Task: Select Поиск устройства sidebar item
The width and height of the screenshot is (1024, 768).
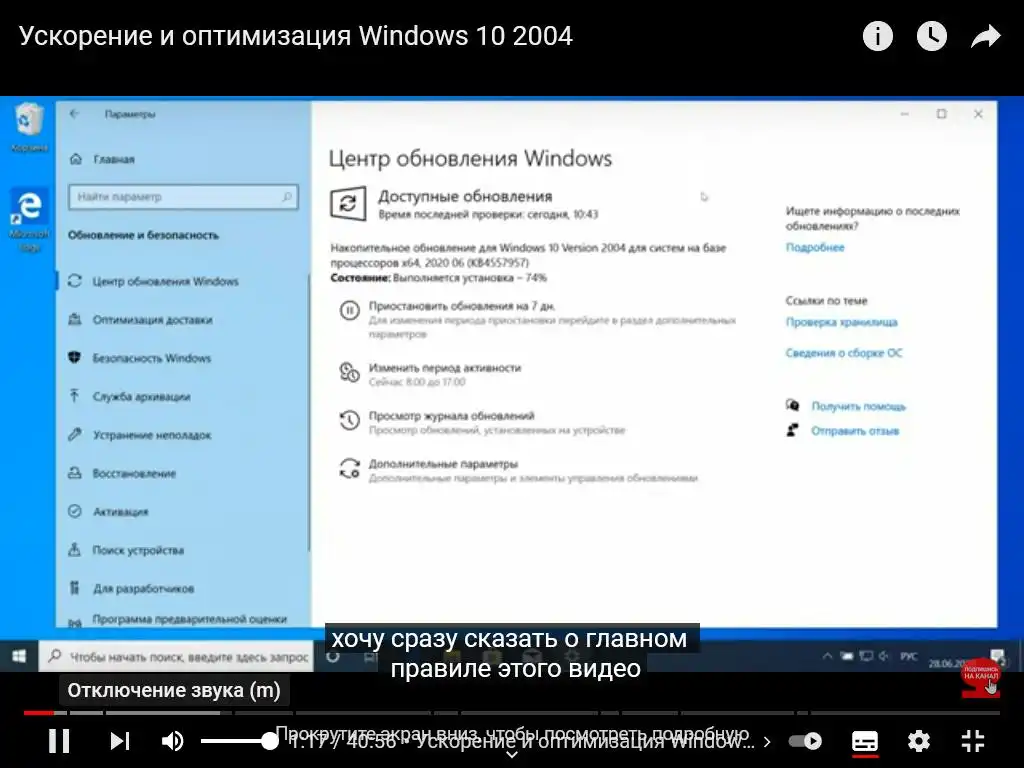Action: pyautogui.click(x=138, y=550)
